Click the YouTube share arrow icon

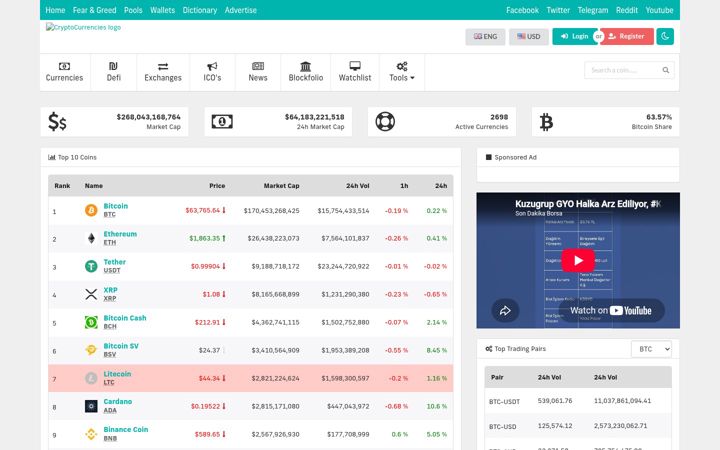coord(505,310)
